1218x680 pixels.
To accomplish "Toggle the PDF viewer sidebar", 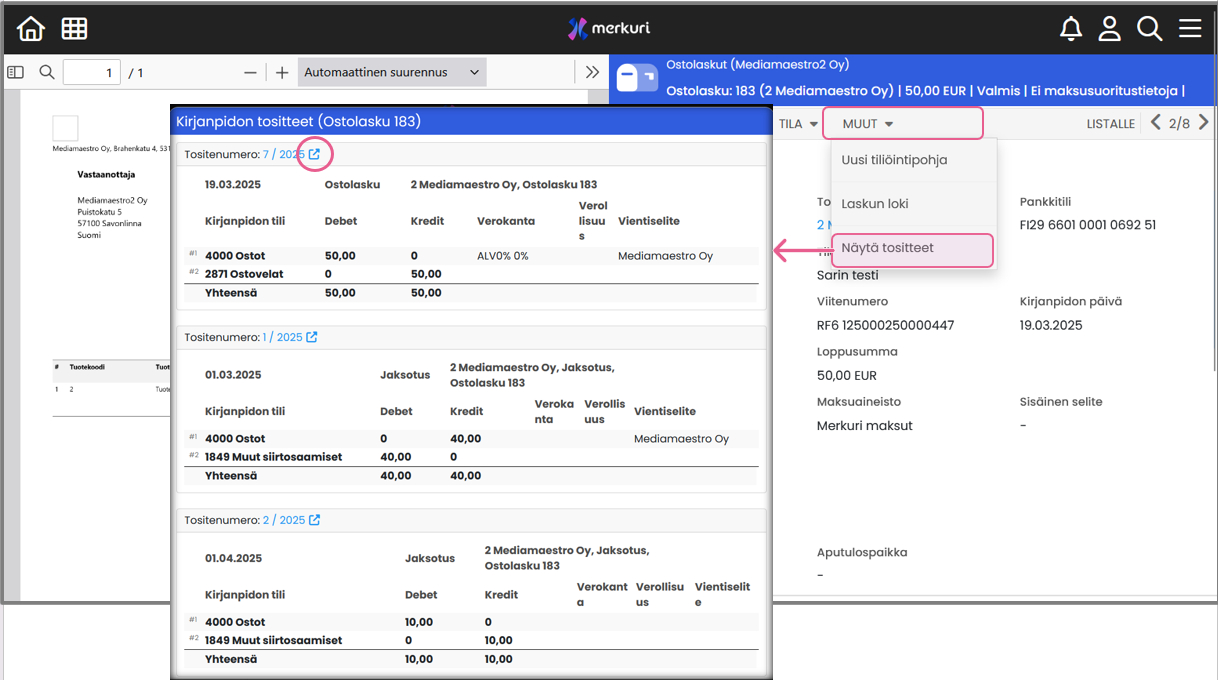I will click(x=15, y=72).
